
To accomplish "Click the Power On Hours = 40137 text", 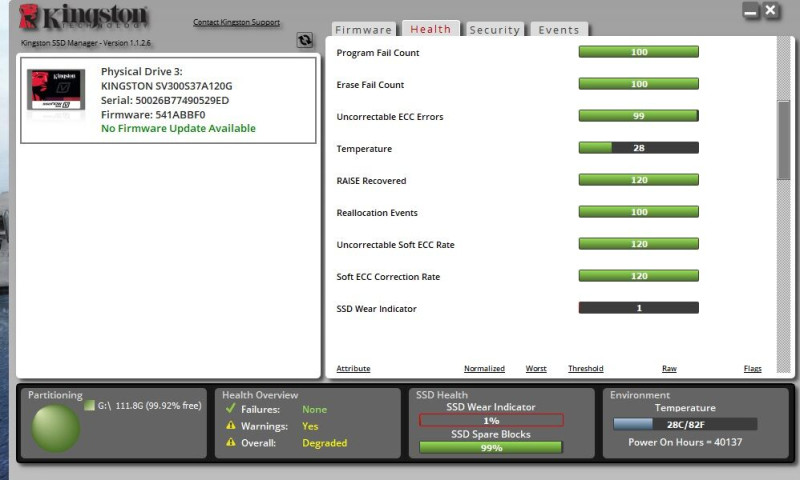I will click(x=685, y=442).
